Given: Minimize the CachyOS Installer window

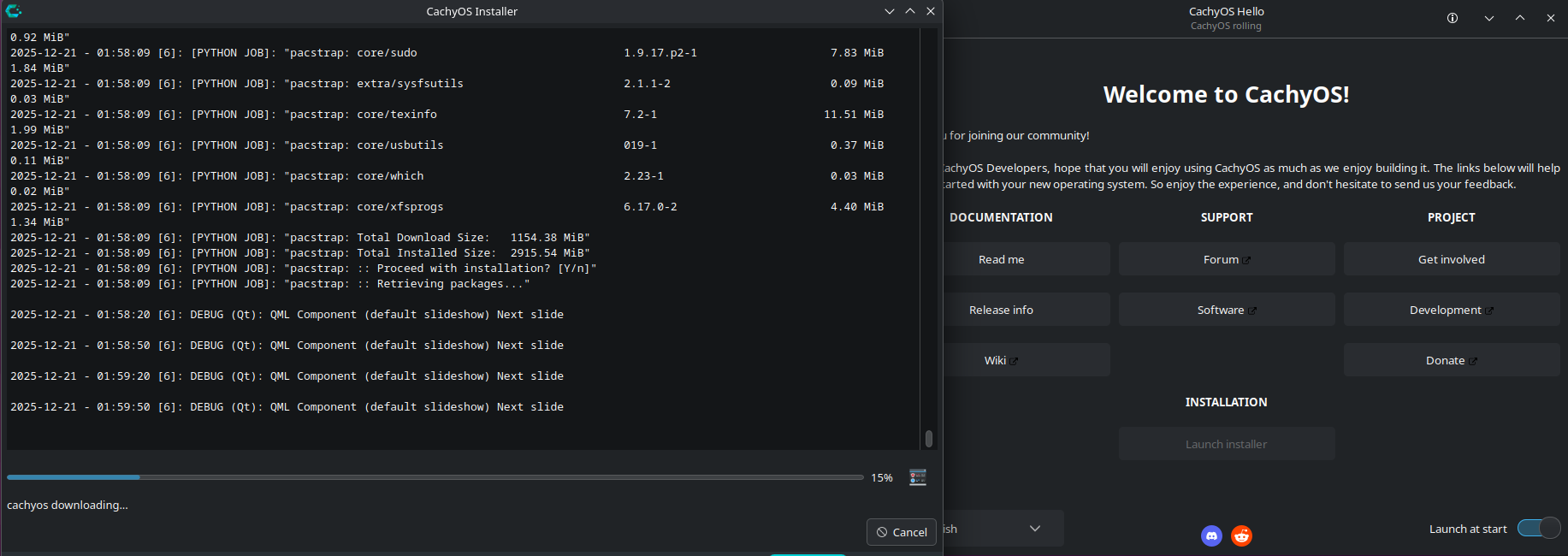Looking at the screenshot, I should point(890,11).
